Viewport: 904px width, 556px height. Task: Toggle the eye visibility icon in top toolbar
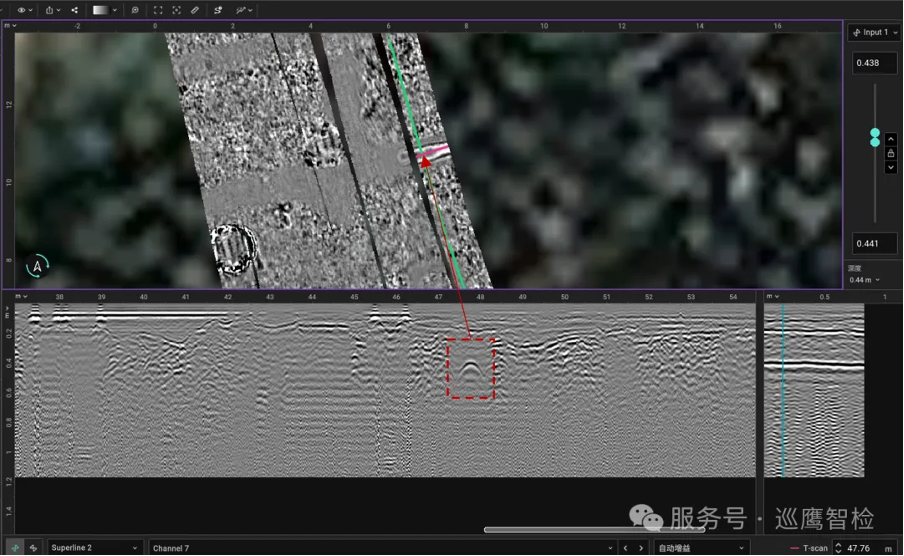(x=20, y=10)
